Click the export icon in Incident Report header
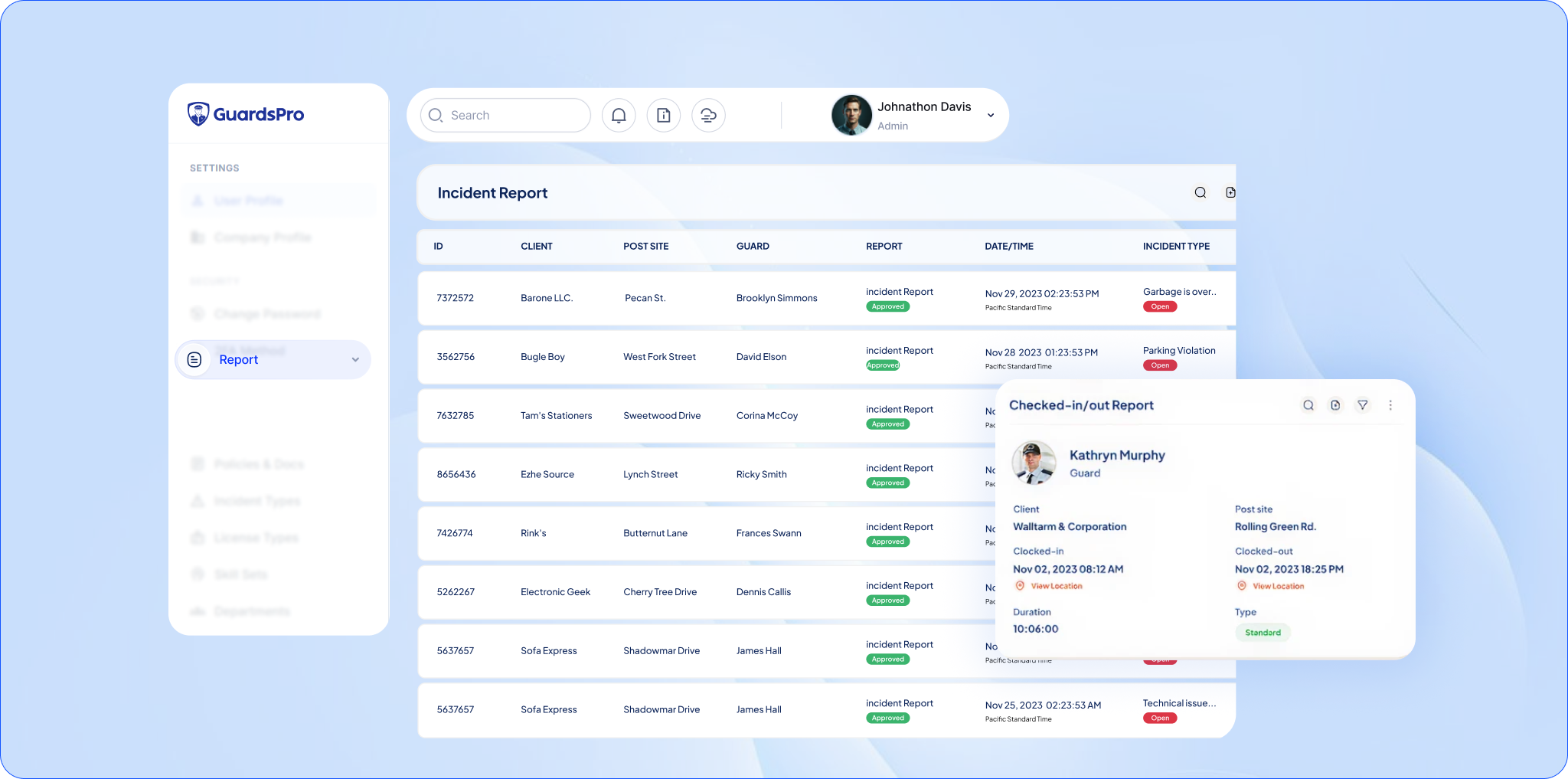1568x779 pixels. click(1230, 193)
